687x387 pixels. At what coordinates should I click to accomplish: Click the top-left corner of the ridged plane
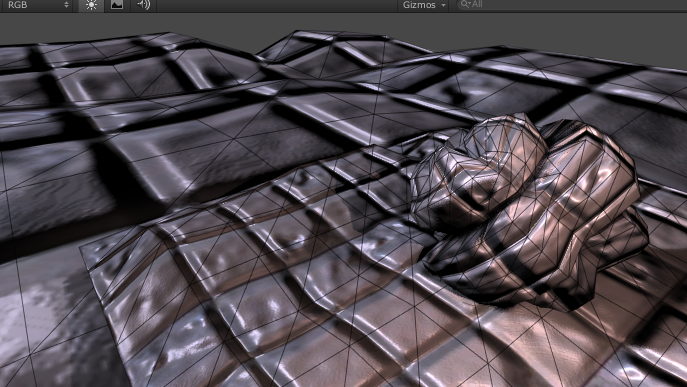[84, 249]
